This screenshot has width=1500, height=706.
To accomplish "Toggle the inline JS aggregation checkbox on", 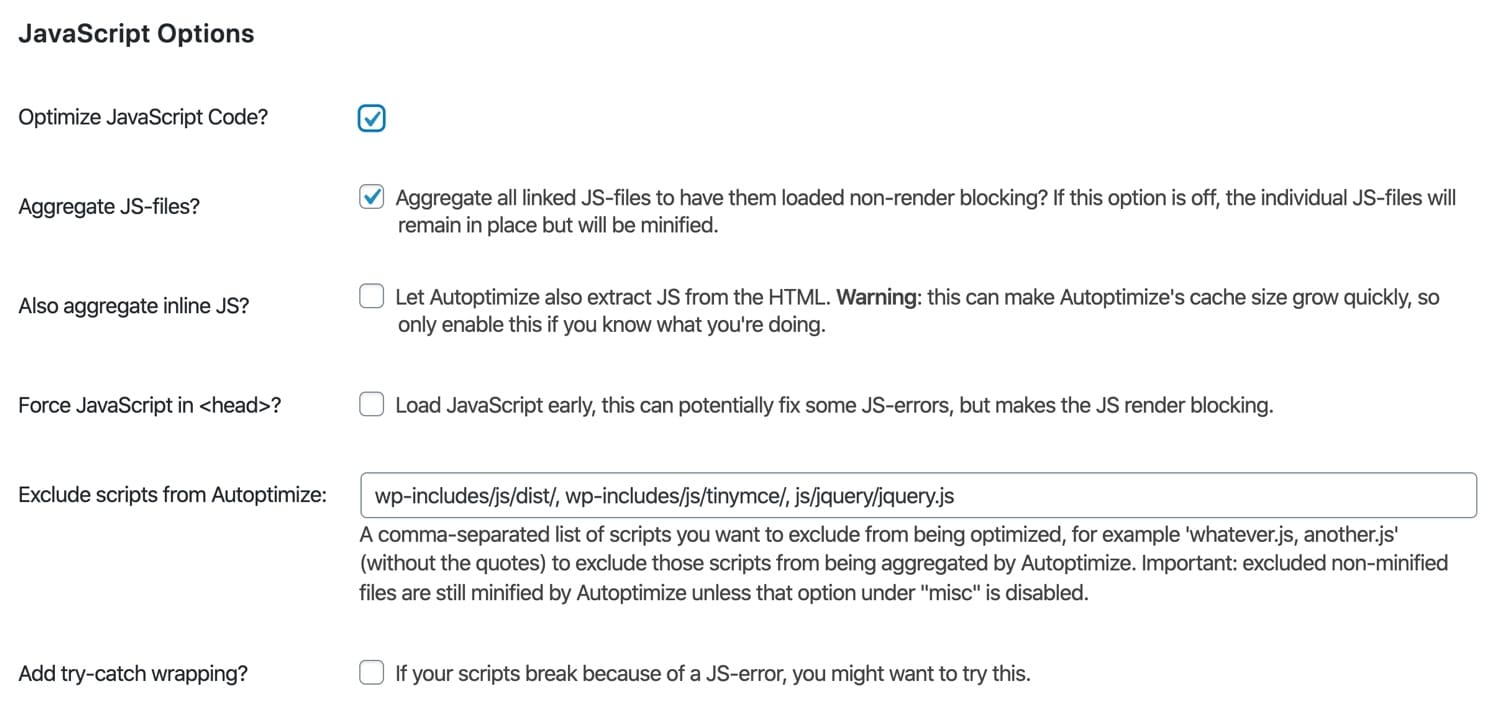I will coord(371,295).
